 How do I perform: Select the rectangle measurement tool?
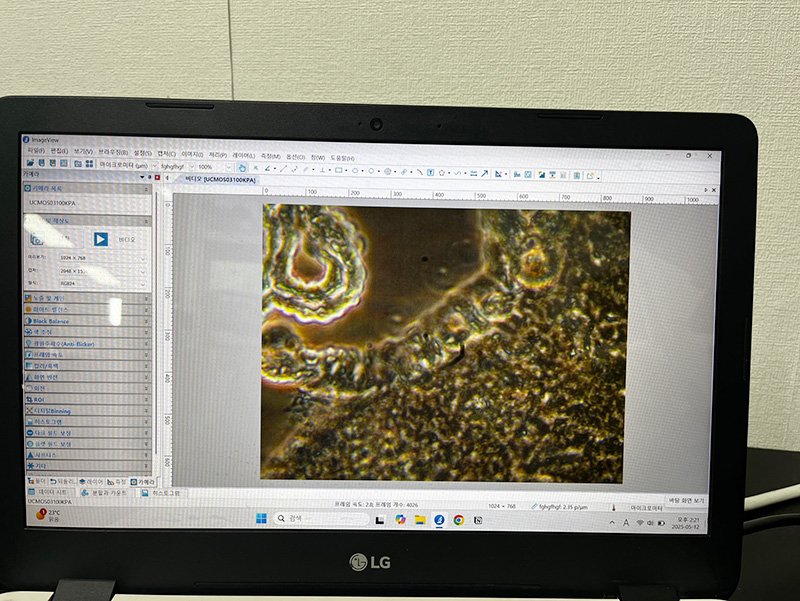click(x=340, y=169)
